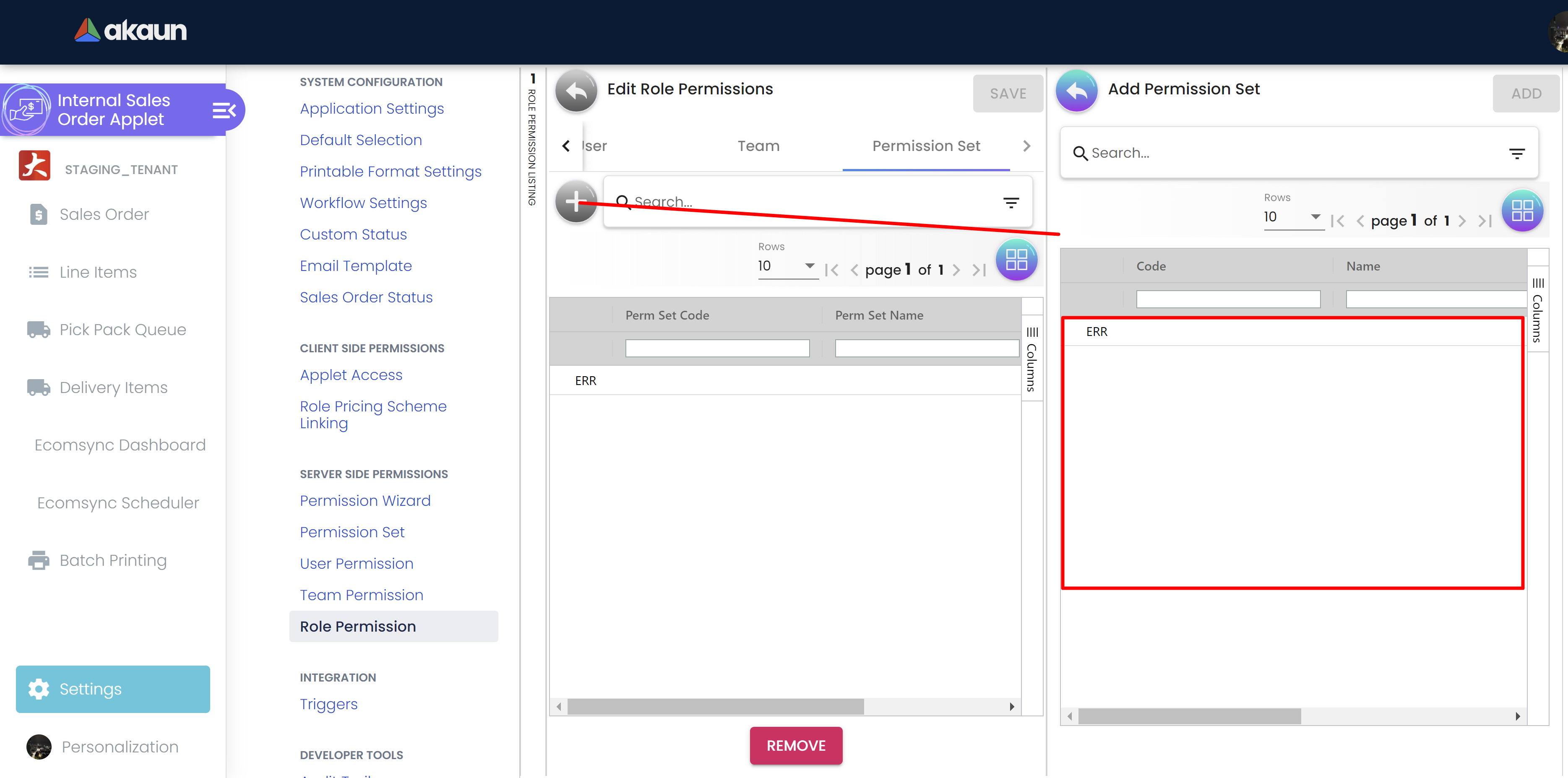Open the Permission Wizard settings link
1568x778 pixels.
[365, 500]
